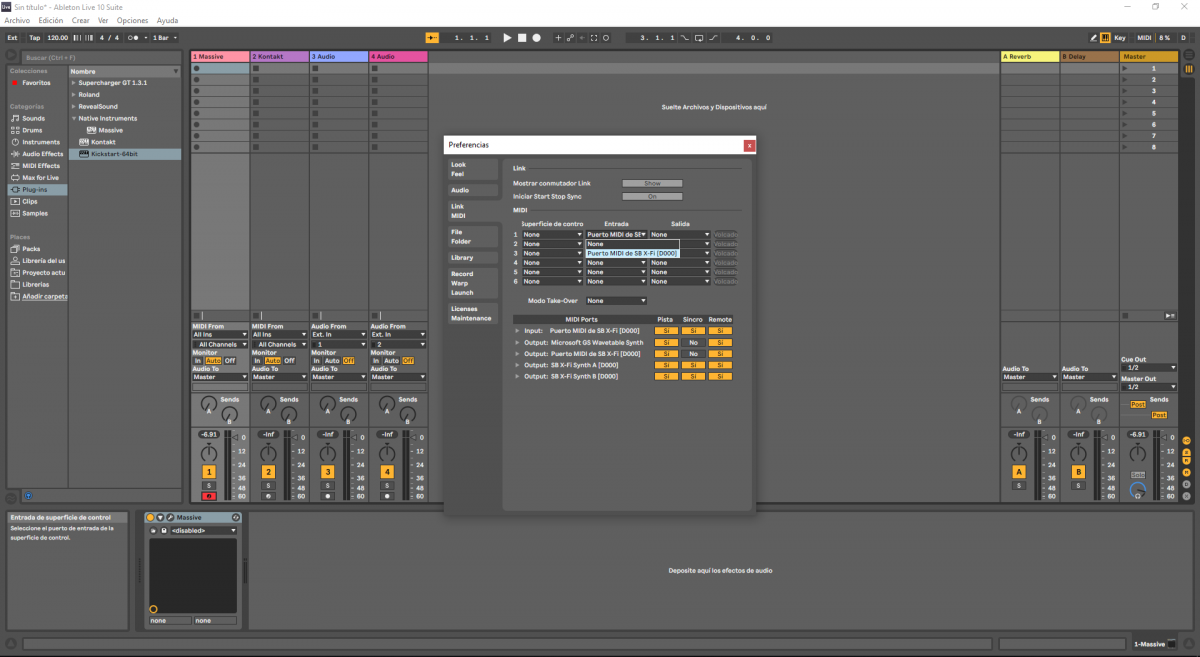Open Massive plug-in editor wrench icon
The height and width of the screenshot is (657, 1200).
171,517
